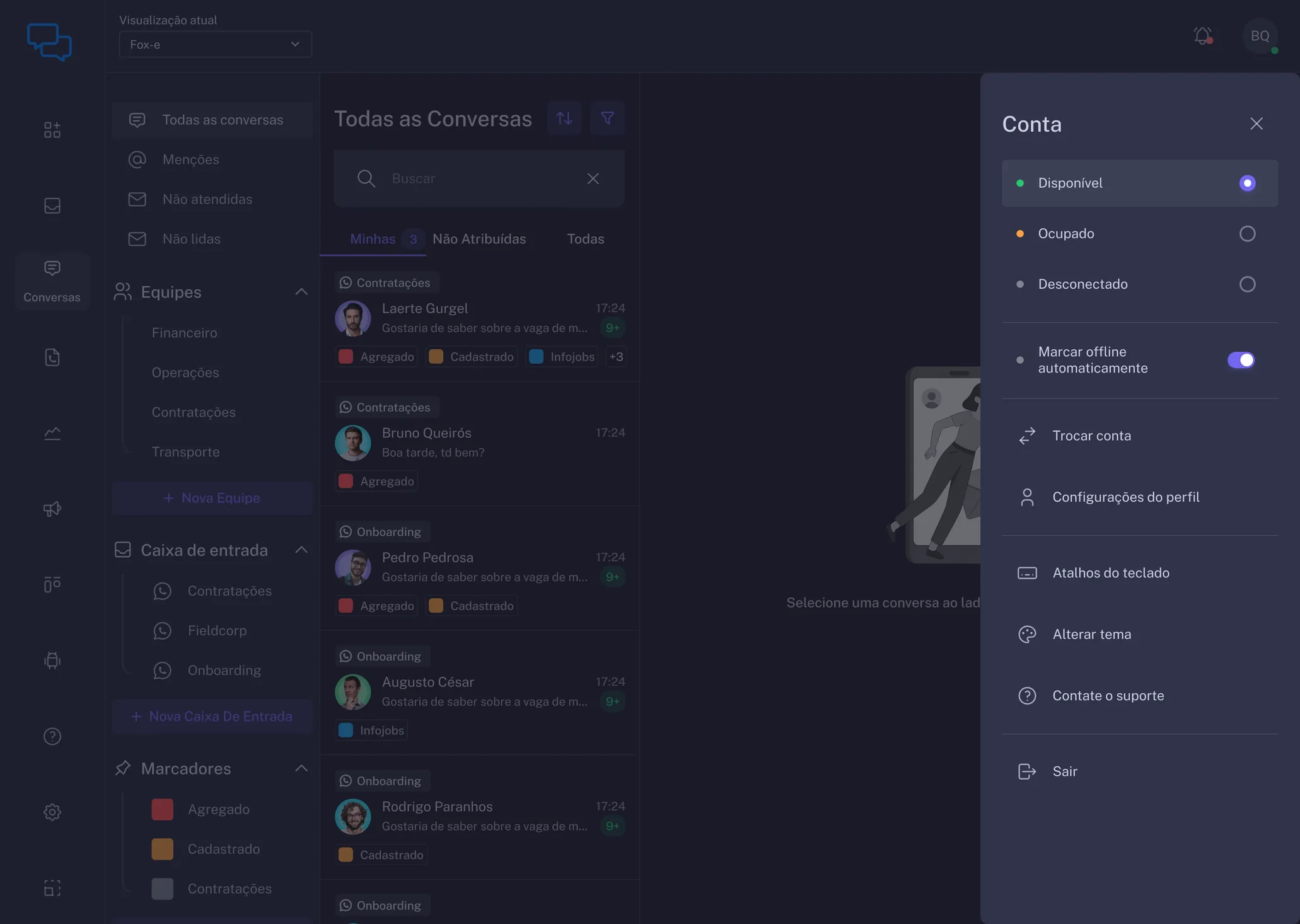Open Menções in sidebar

(212, 159)
